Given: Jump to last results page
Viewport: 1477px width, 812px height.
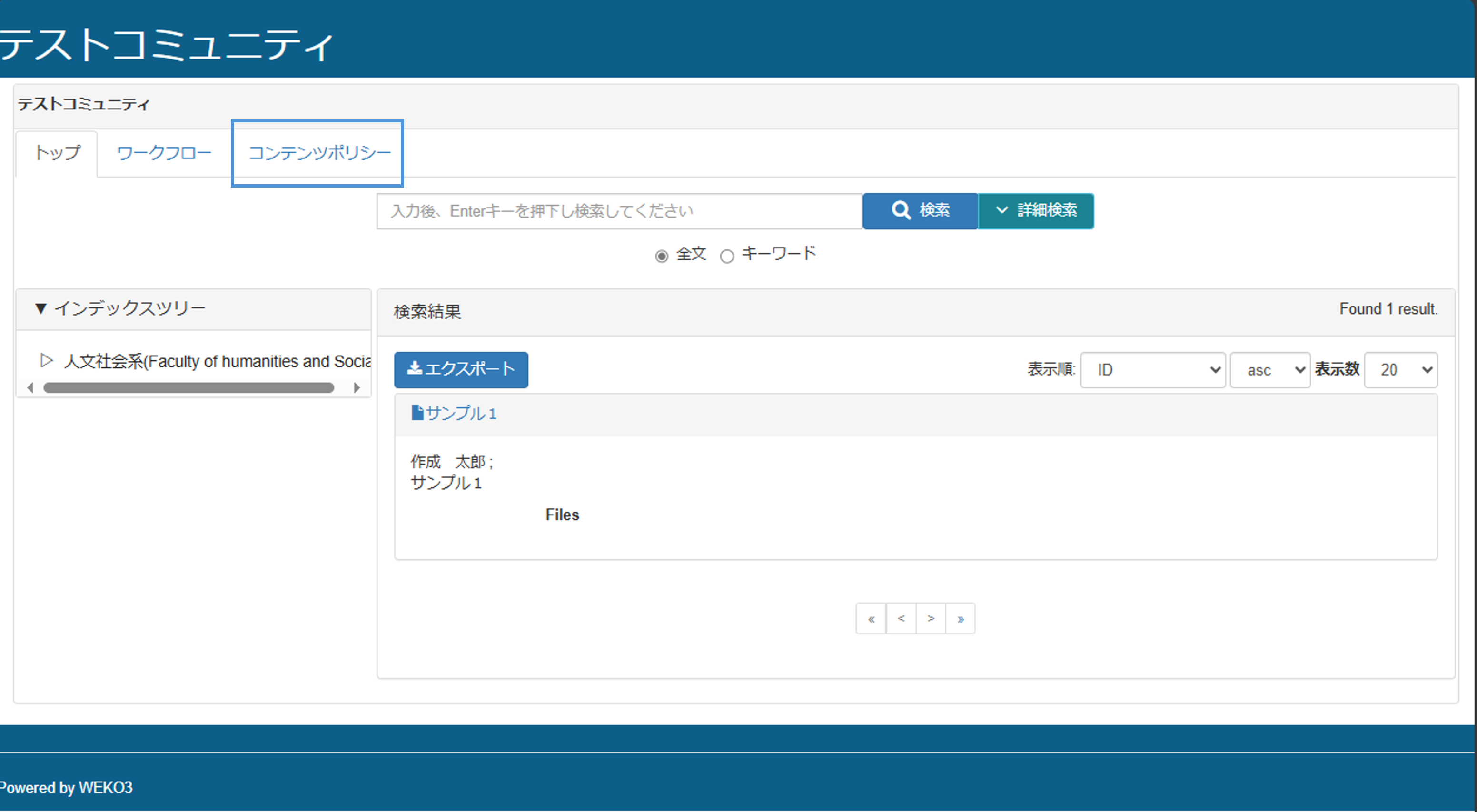Looking at the screenshot, I should [961, 618].
